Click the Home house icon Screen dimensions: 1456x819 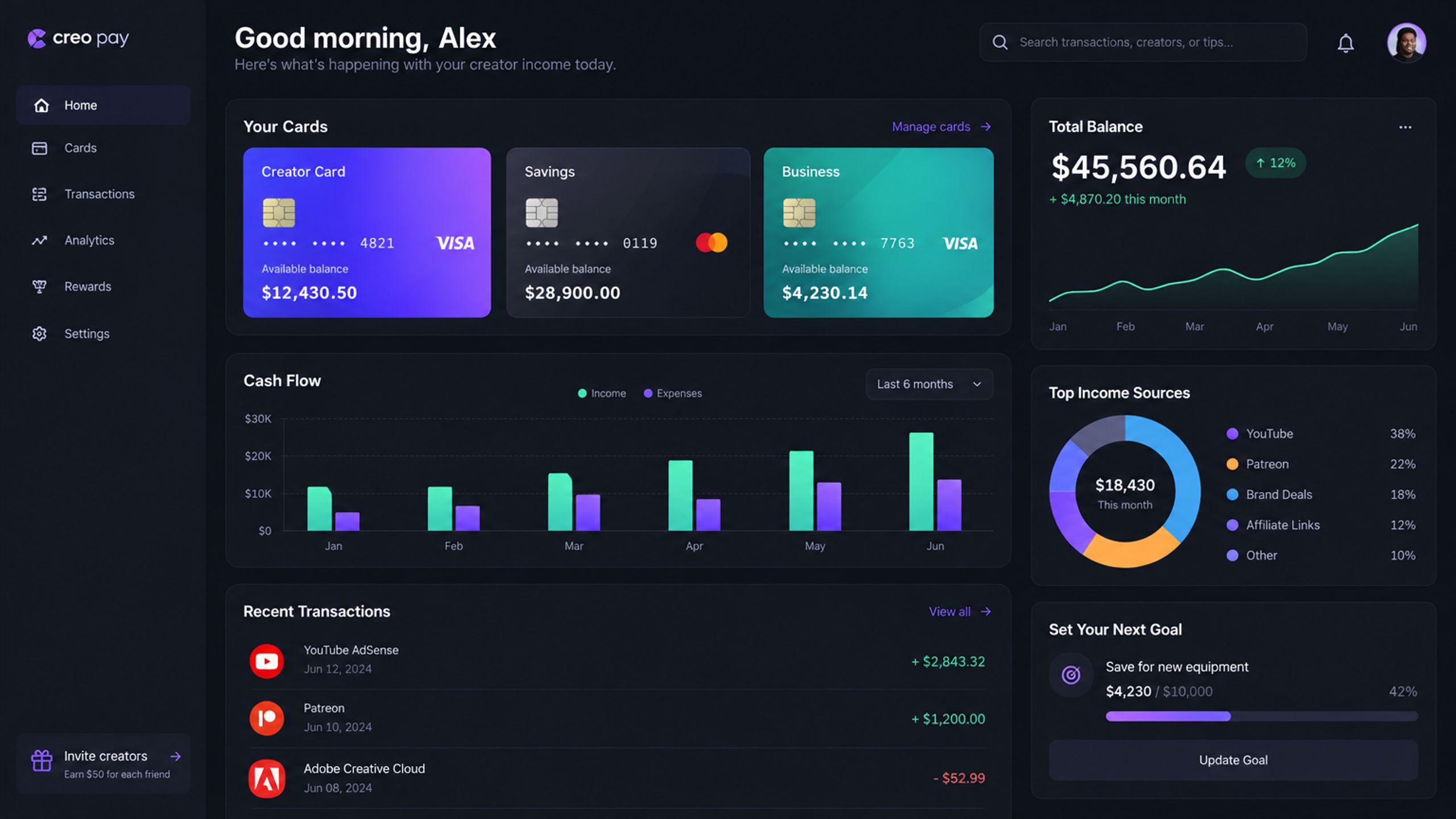point(41,105)
